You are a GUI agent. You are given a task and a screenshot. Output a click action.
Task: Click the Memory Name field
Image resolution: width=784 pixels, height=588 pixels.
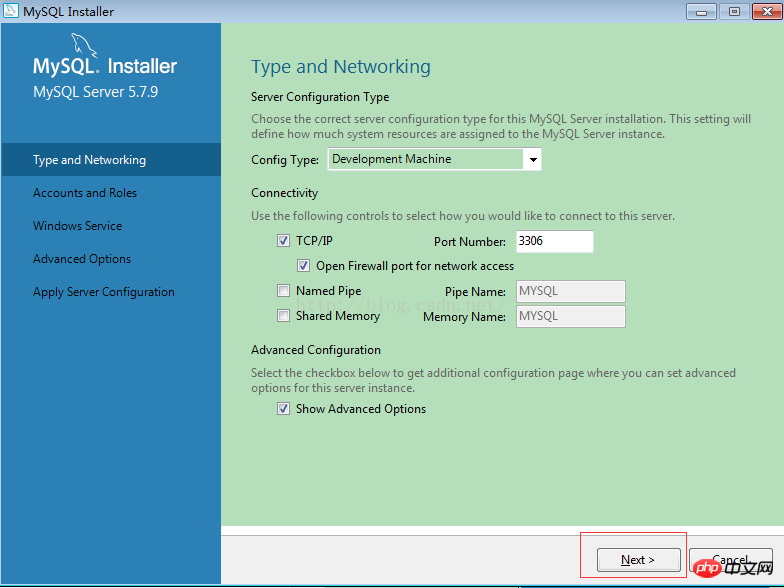[570, 316]
